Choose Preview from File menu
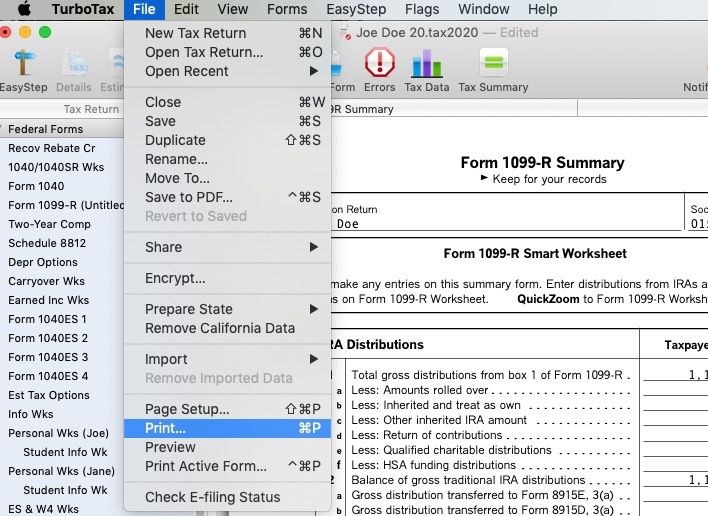 click(228, 447)
